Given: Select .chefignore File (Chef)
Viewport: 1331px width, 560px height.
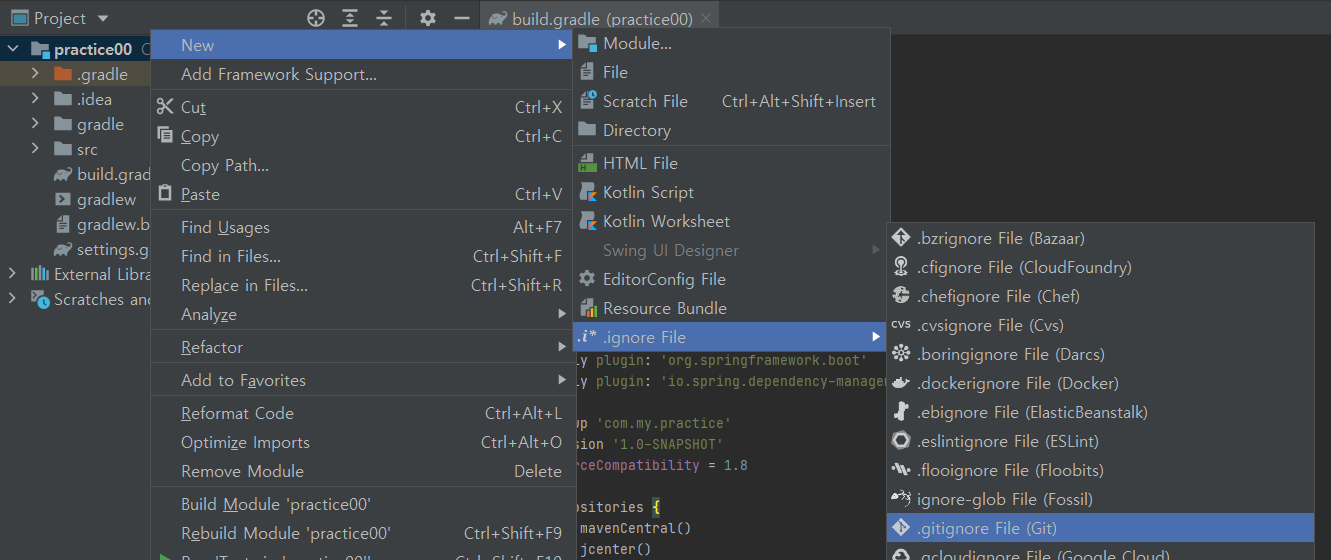Looking at the screenshot, I should tap(1100, 296).
